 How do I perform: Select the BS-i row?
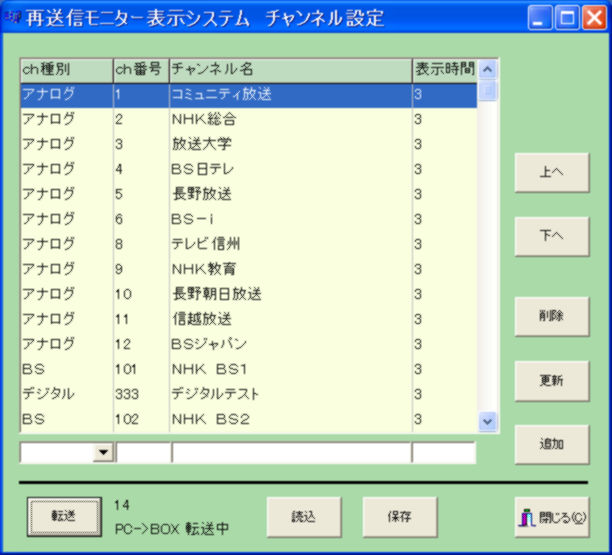tap(249, 219)
